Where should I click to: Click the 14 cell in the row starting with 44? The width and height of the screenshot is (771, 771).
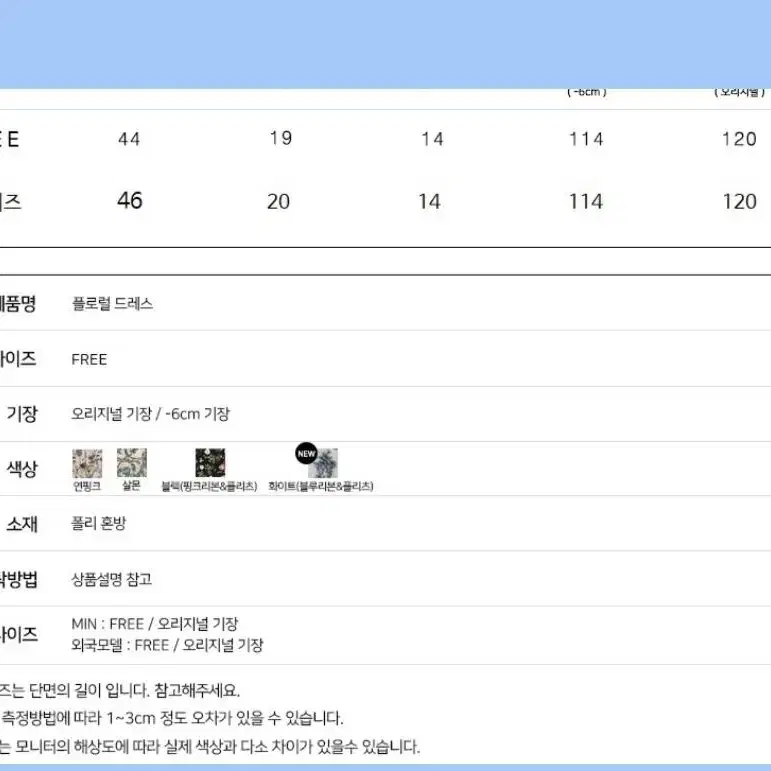[432, 139]
